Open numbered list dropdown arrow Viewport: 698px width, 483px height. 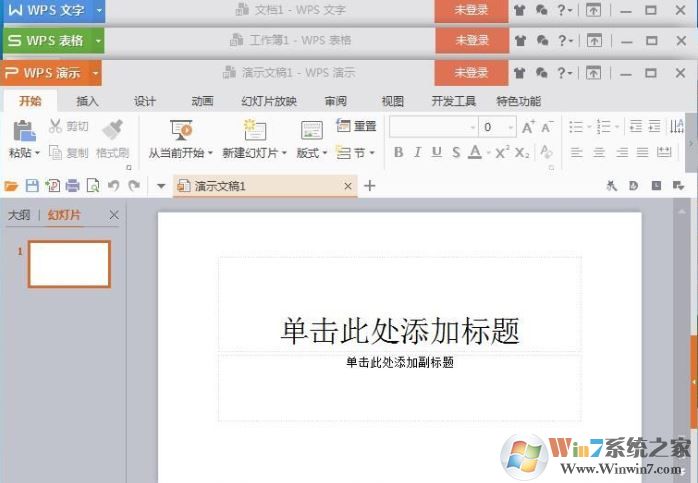(617, 127)
